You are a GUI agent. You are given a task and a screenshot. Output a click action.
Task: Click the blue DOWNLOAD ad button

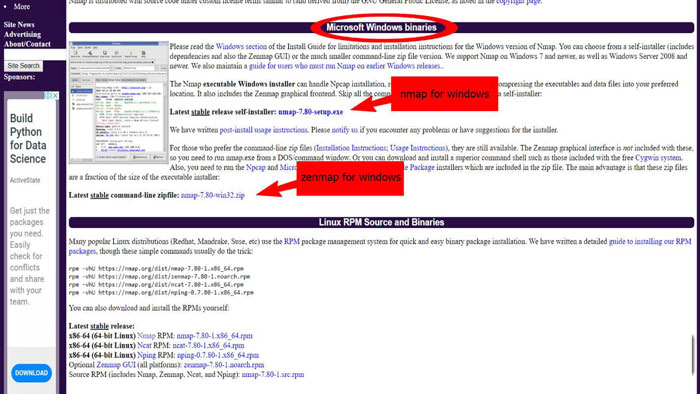[x=31, y=373]
